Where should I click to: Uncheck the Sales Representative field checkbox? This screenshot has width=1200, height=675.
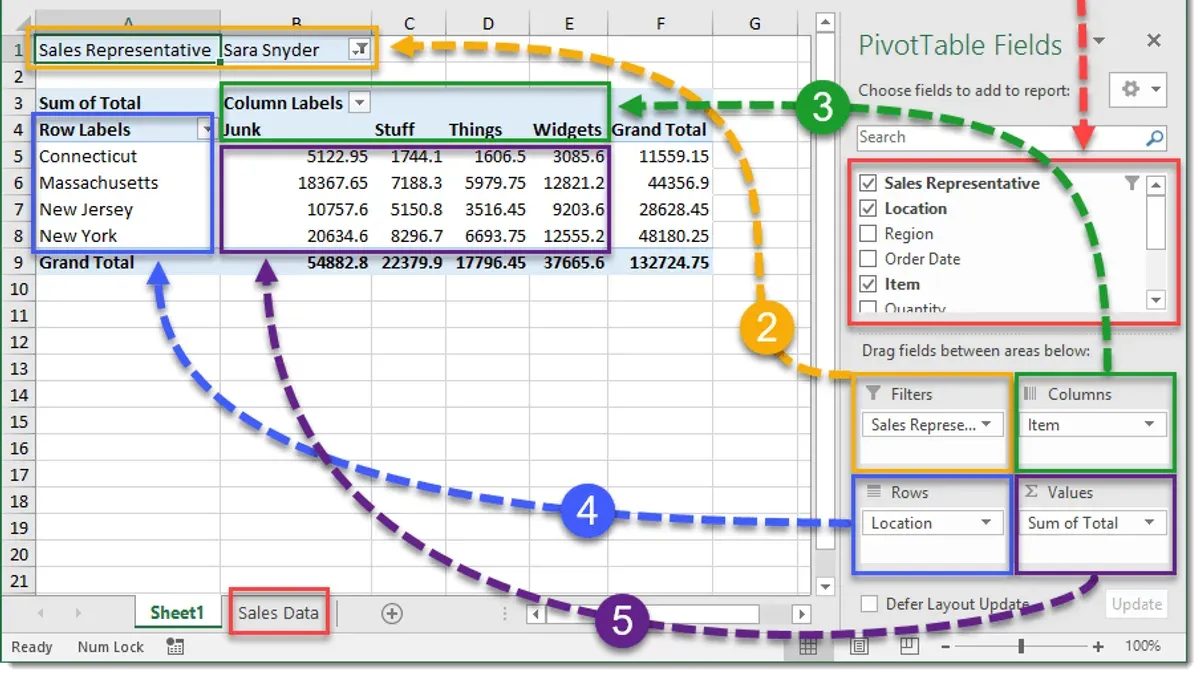click(868, 183)
